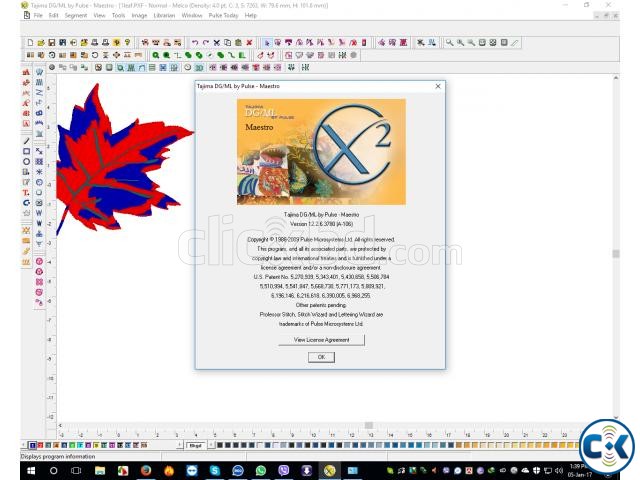
Task: Click the needle bar left scroll arrow
Action: click(x=24, y=445)
